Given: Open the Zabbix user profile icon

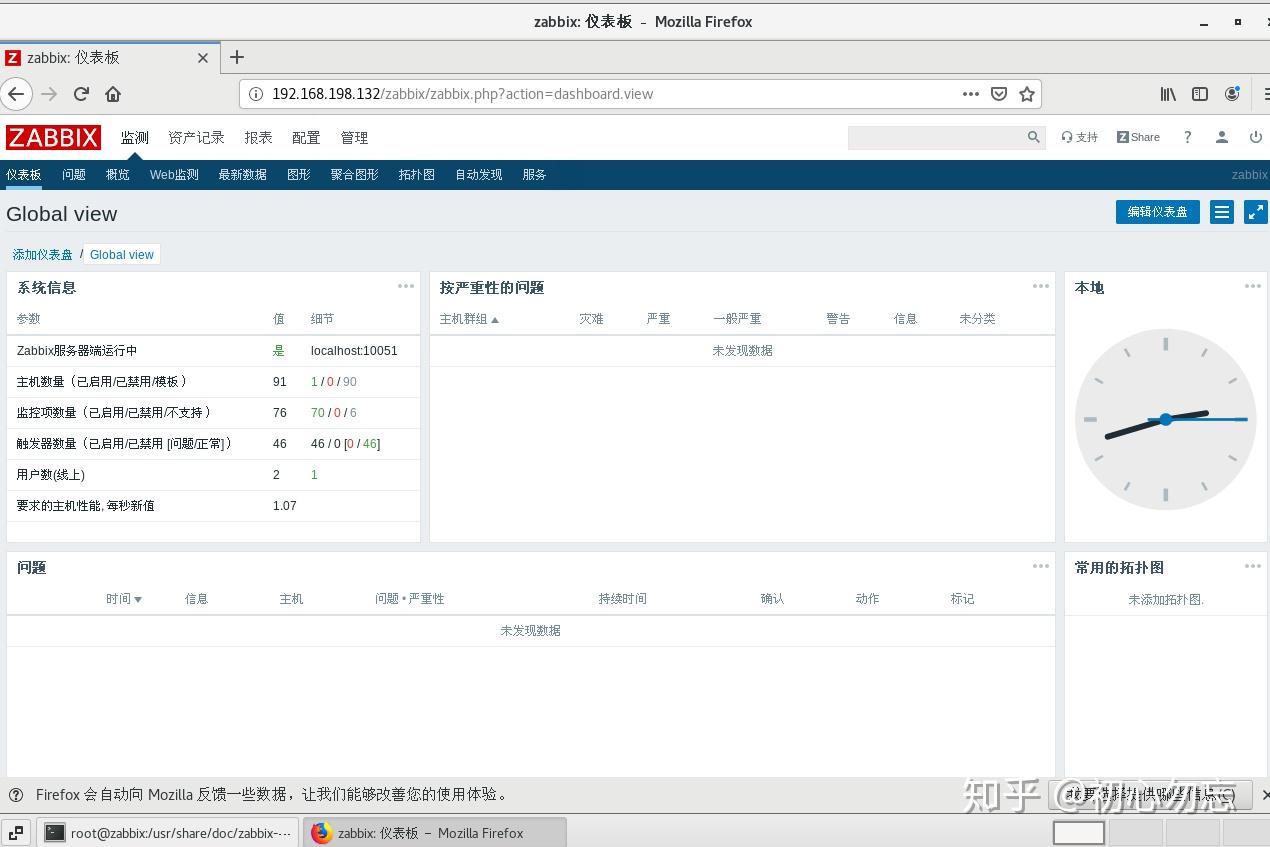Looking at the screenshot, I should click(1222, 137).
